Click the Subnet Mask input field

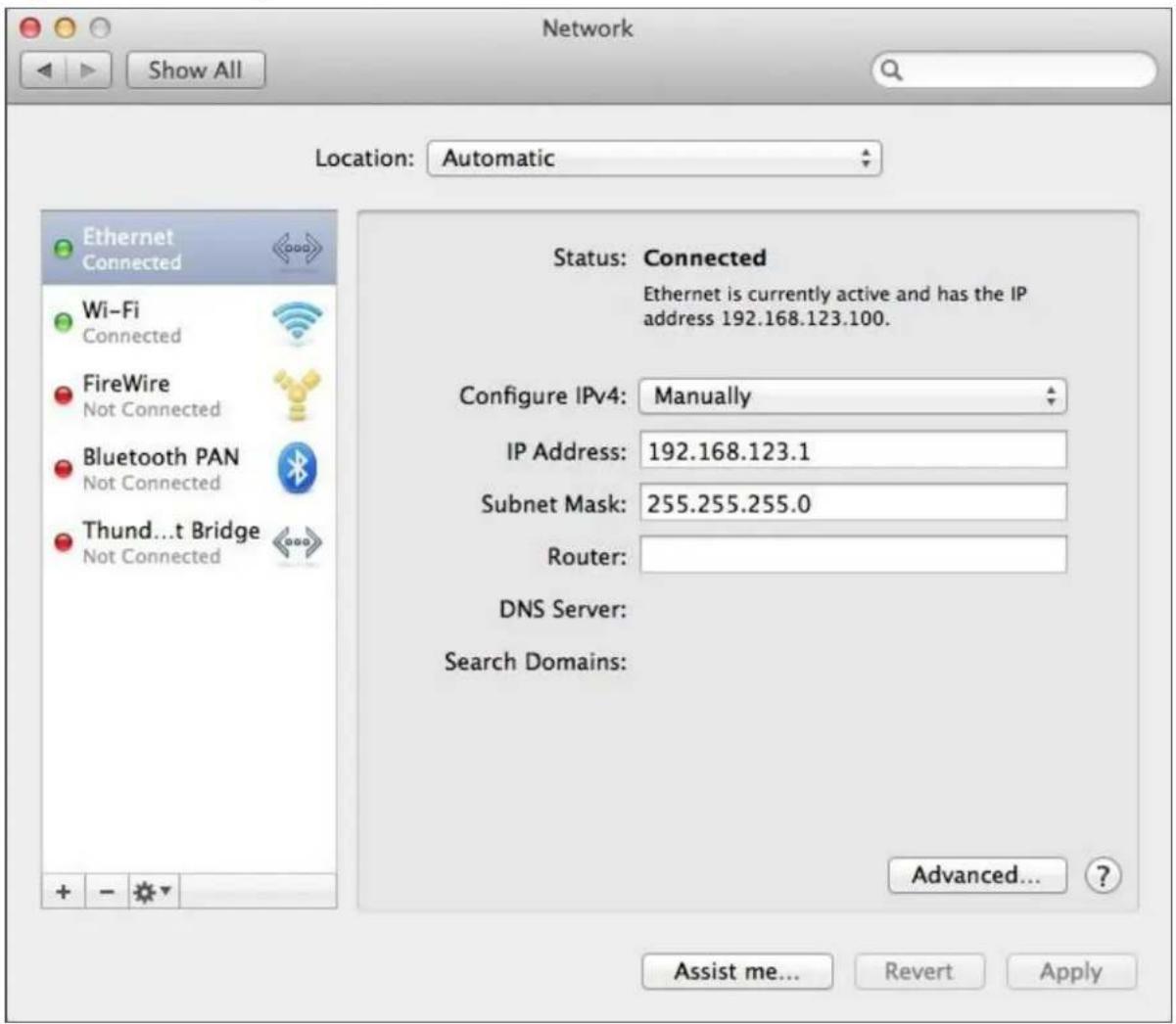pyautogui.click(x=853, y=503)
